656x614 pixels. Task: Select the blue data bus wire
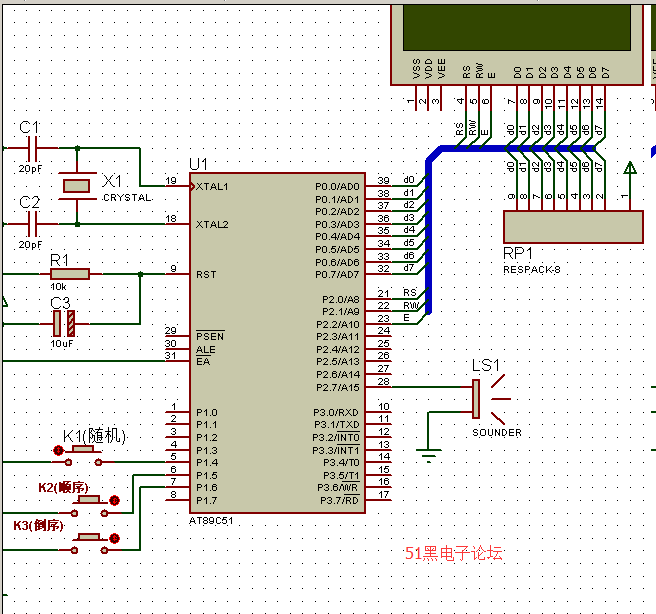coord(428,234)
